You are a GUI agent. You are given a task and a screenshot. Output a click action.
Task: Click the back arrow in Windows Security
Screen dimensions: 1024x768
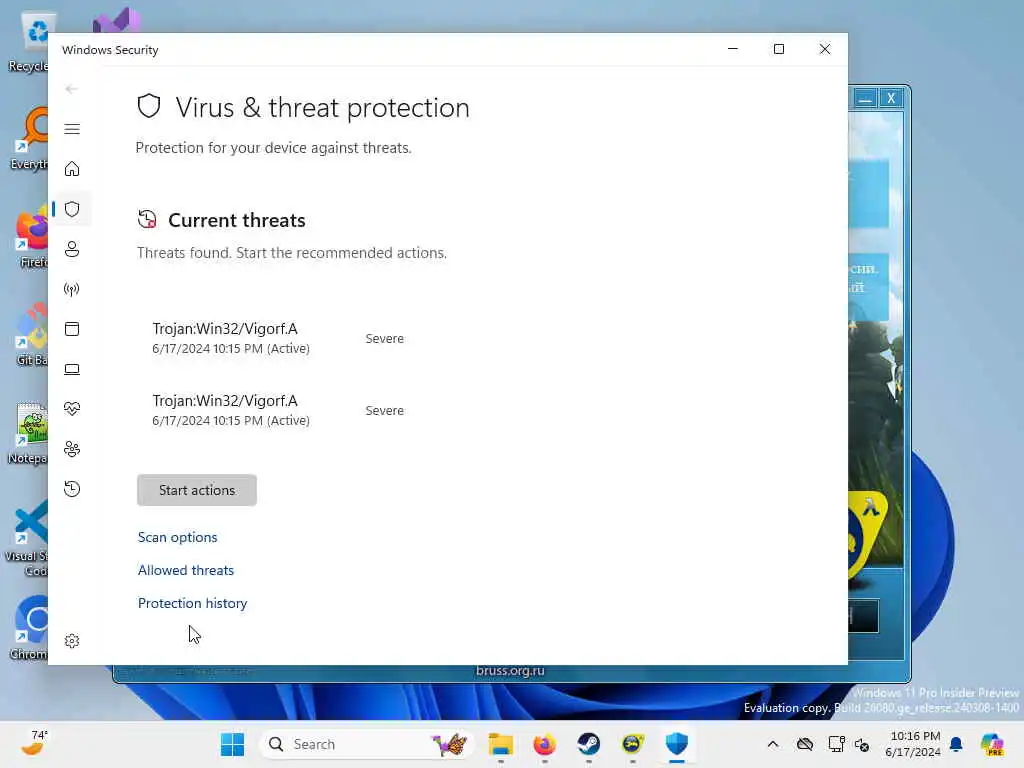(x=72, y=89)
